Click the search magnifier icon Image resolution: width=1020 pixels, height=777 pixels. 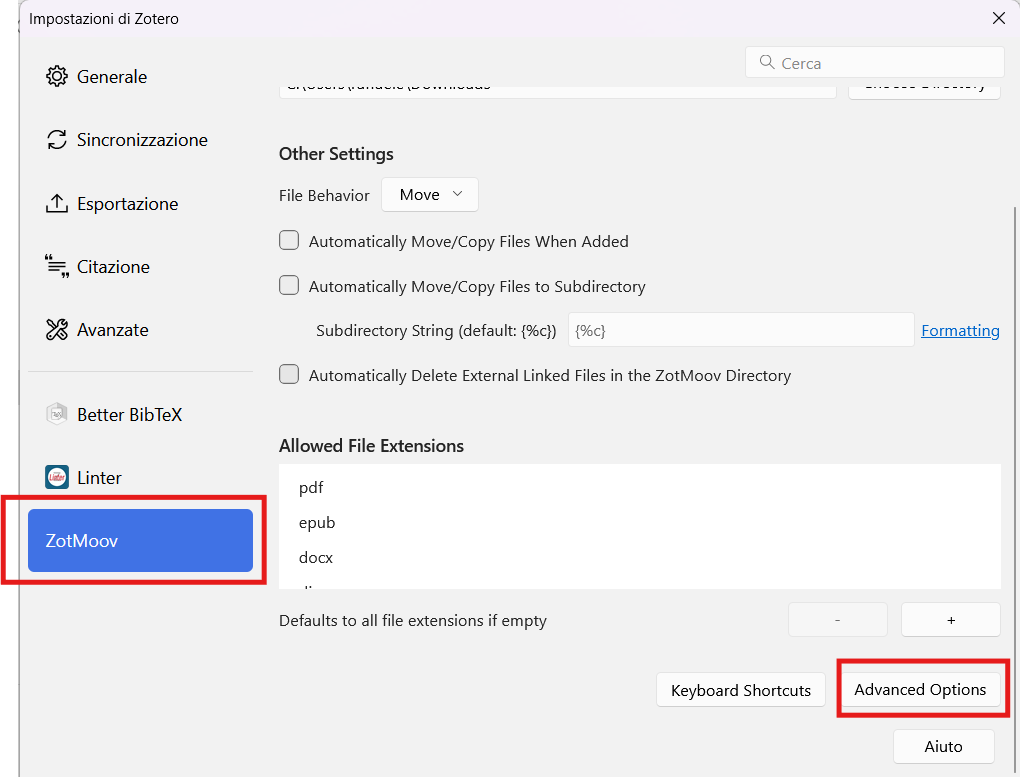[767, 62]
